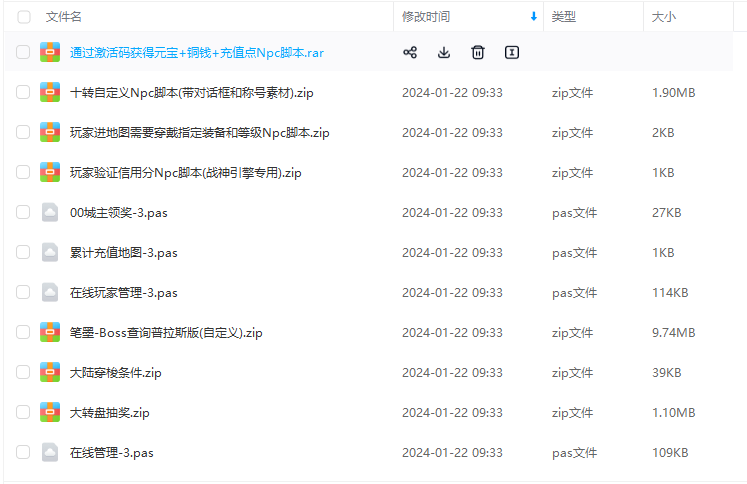
Task: Click the trash delete icon
Action: (478, 52)
